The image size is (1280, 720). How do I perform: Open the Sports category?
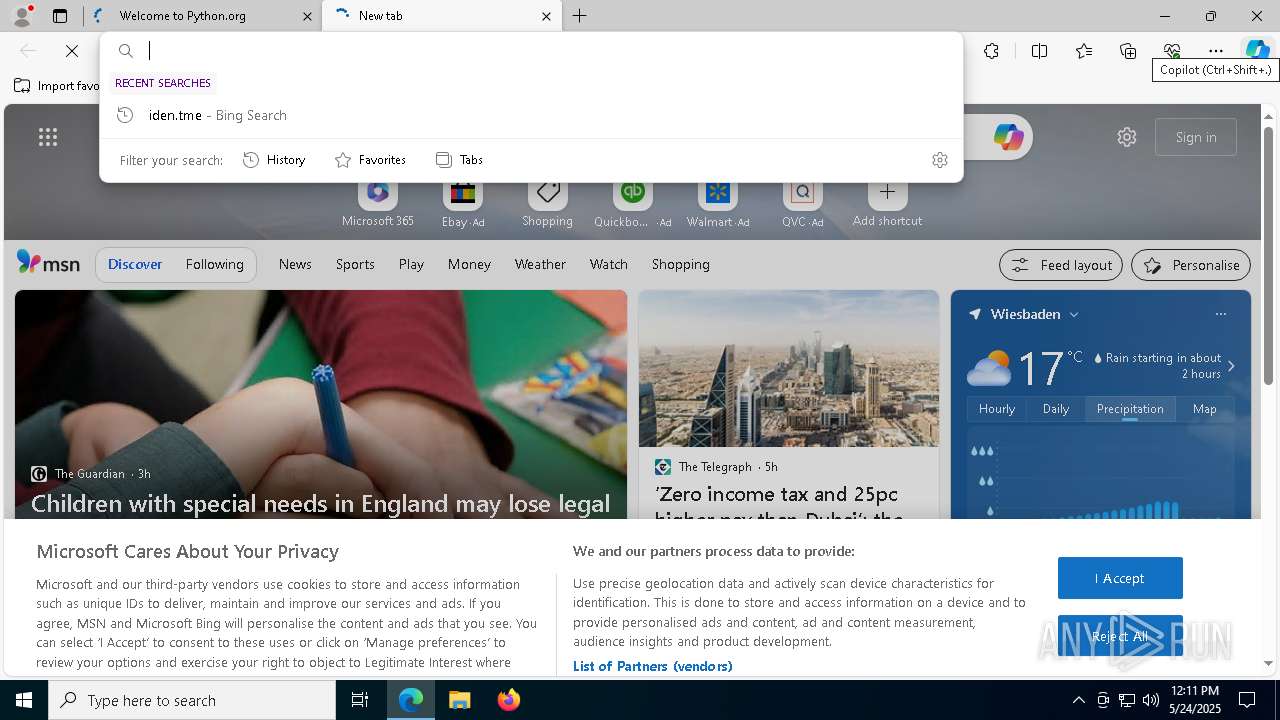355,264
